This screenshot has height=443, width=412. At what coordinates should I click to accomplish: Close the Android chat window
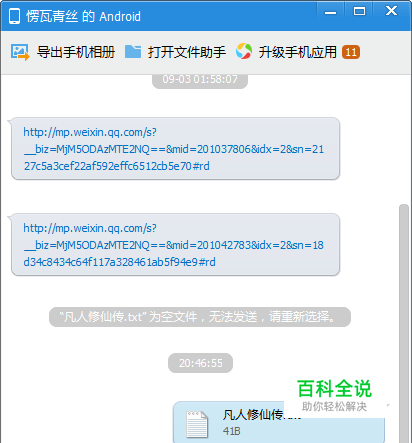(x=391, y=11)
